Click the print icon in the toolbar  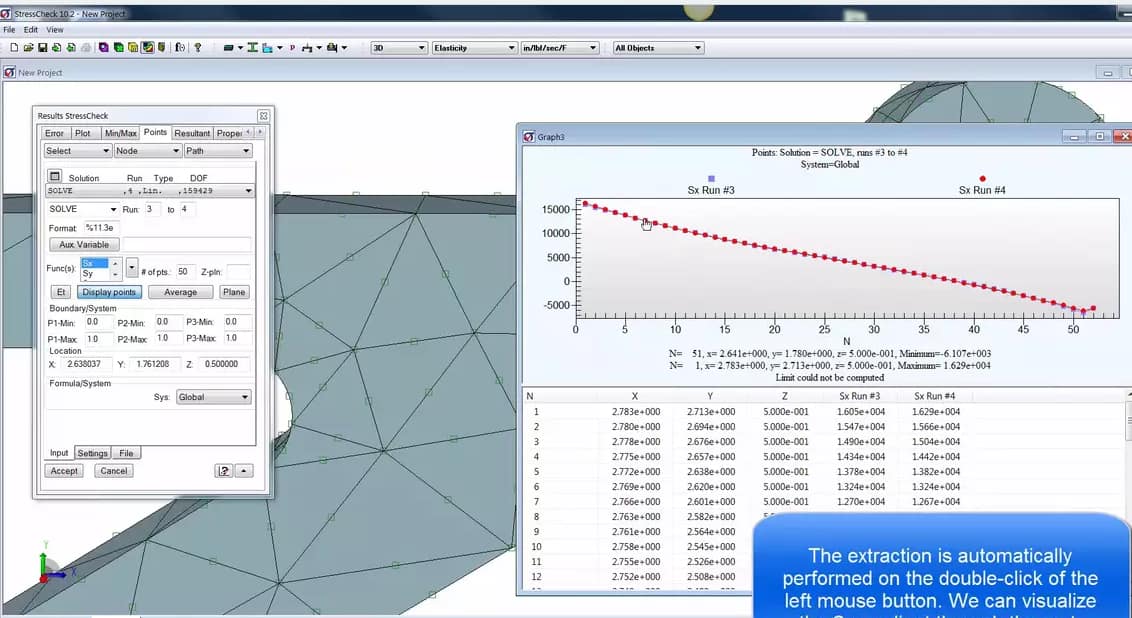pyautogui.click(x=84, y=47)
